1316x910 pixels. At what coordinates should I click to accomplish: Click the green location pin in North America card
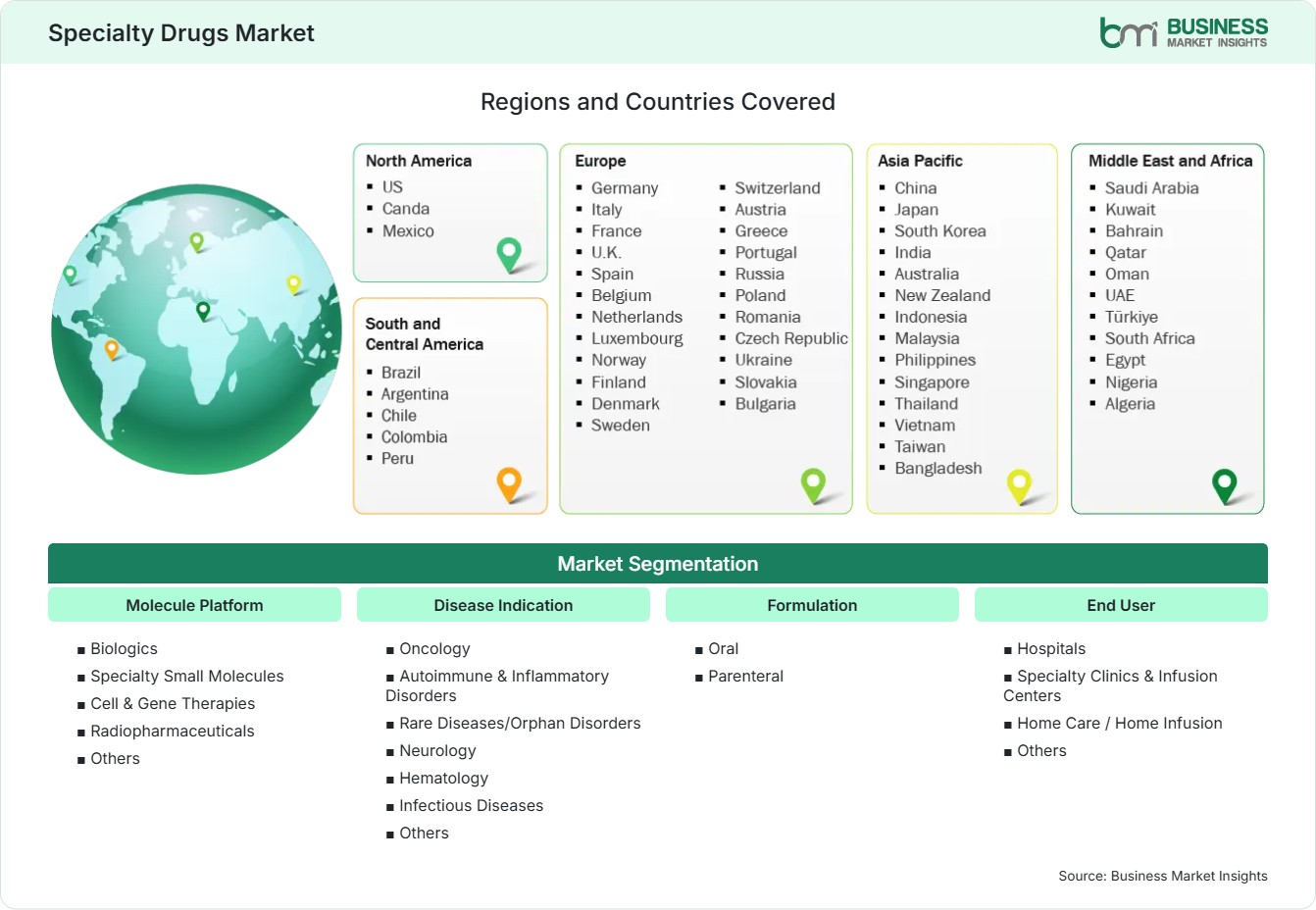click(x=509, y=255)
